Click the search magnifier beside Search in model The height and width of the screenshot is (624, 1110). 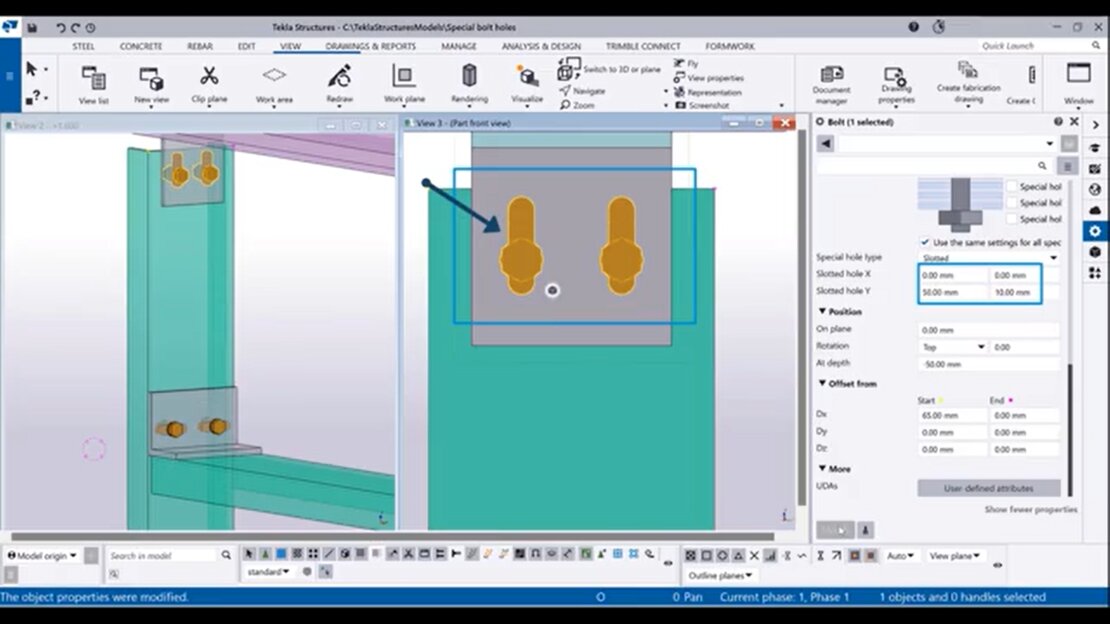click(x=226, y=555)
